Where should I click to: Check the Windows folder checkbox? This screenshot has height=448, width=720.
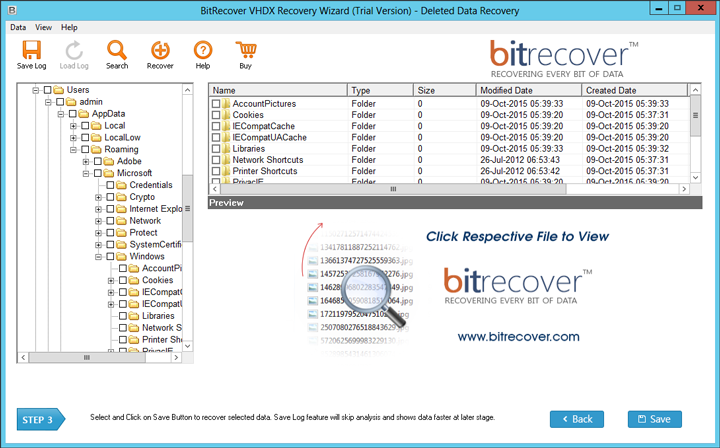tap(110, 257)
